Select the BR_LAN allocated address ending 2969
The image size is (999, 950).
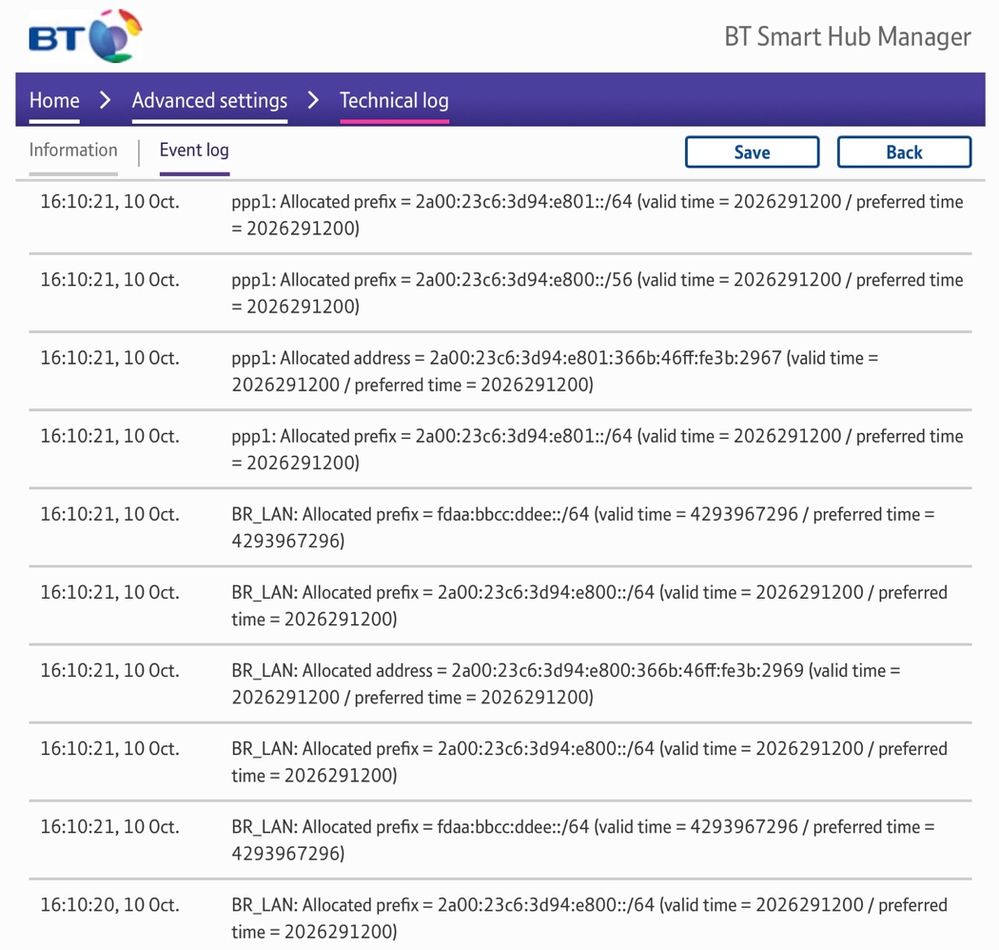565,684
